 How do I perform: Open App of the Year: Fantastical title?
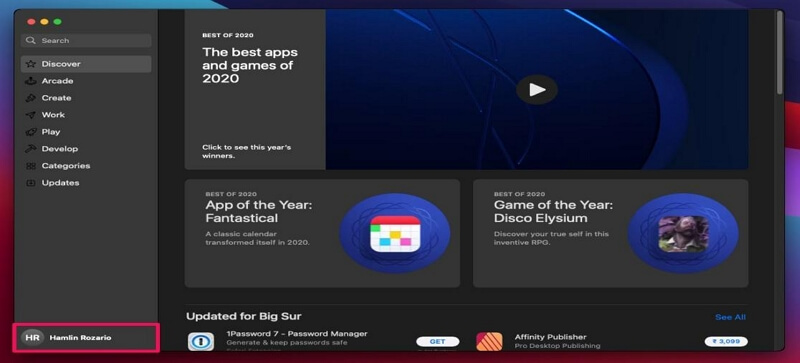[x=259, y=211]
